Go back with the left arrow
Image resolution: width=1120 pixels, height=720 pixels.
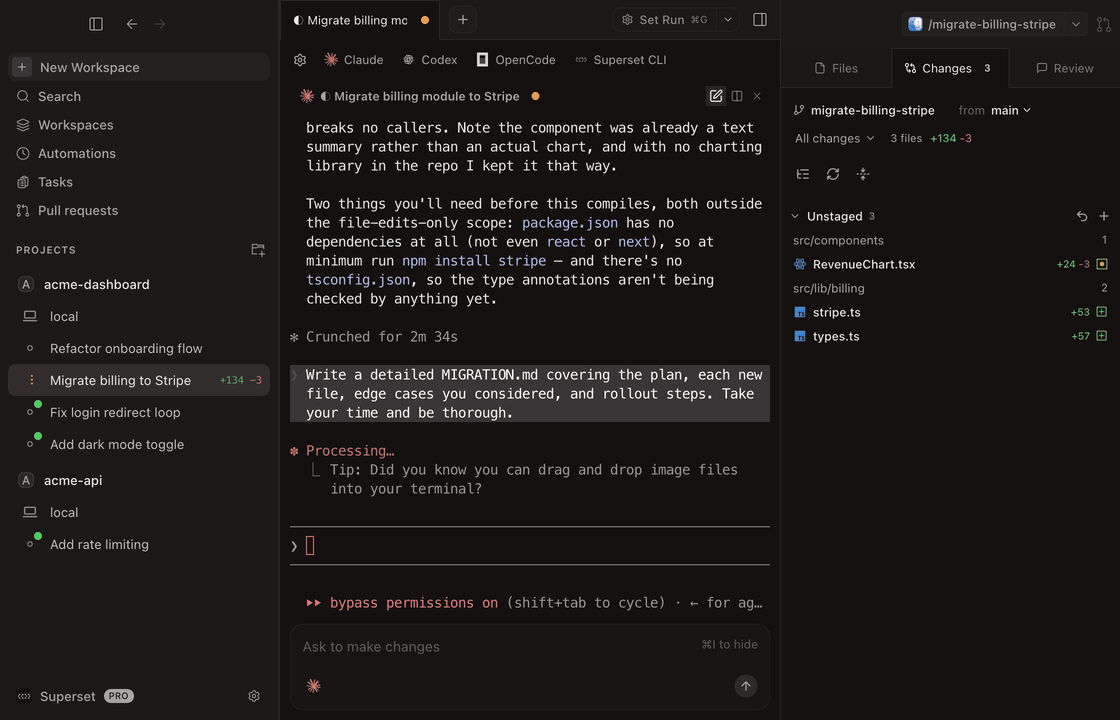click(x=131, y=24)
